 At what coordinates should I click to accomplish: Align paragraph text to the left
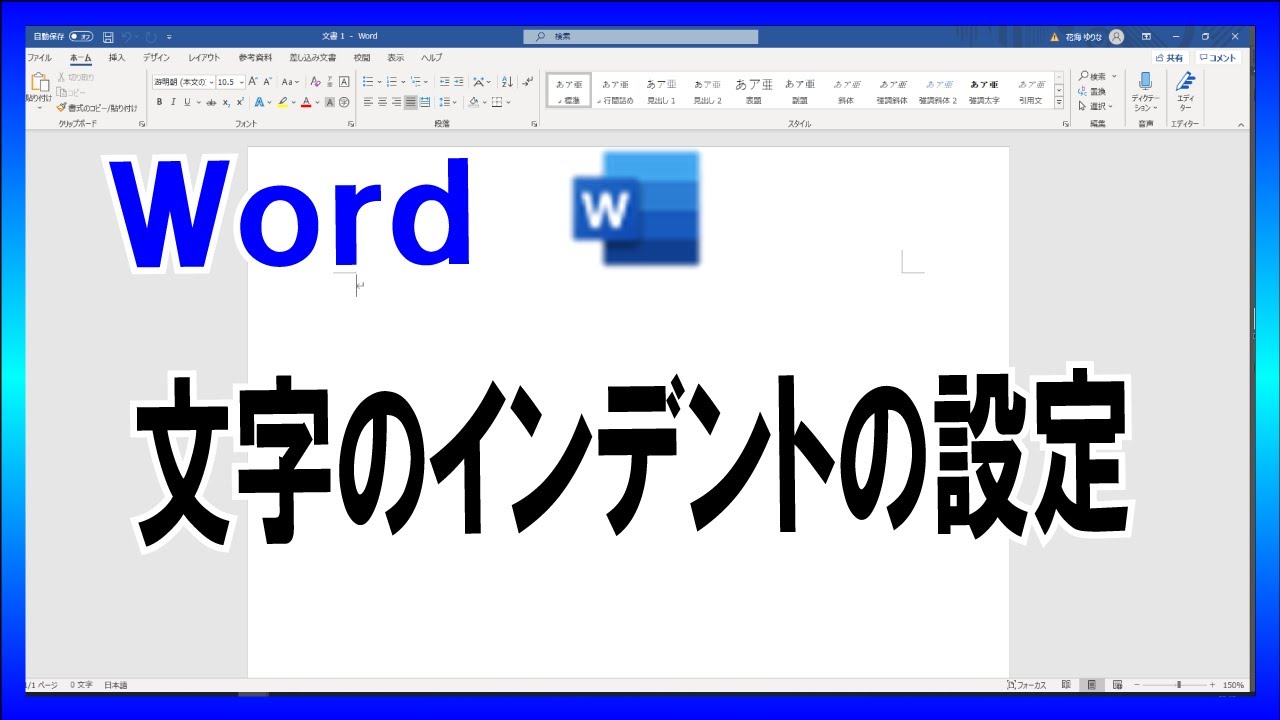pyautogui.click(x=368, y=102)
